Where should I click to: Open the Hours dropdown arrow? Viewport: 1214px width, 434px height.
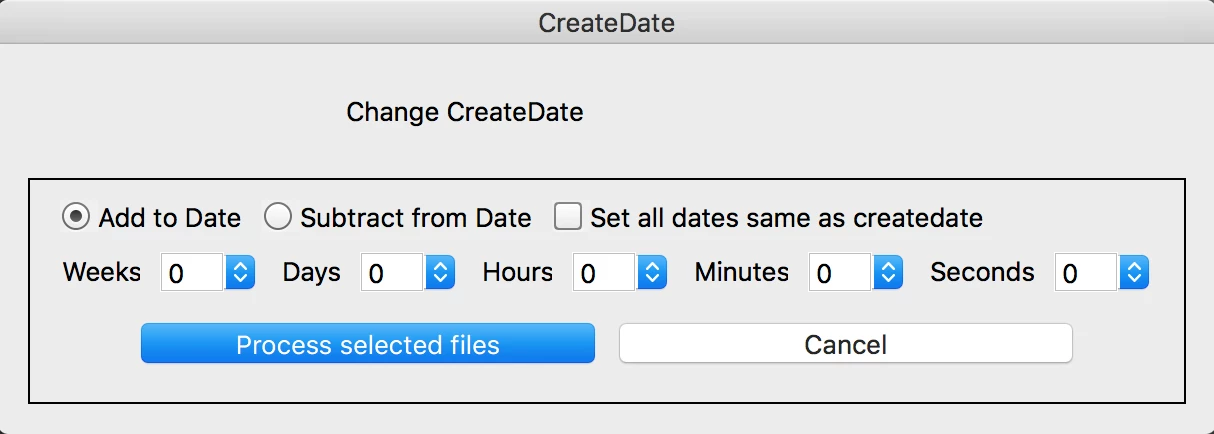click(651, 273)
